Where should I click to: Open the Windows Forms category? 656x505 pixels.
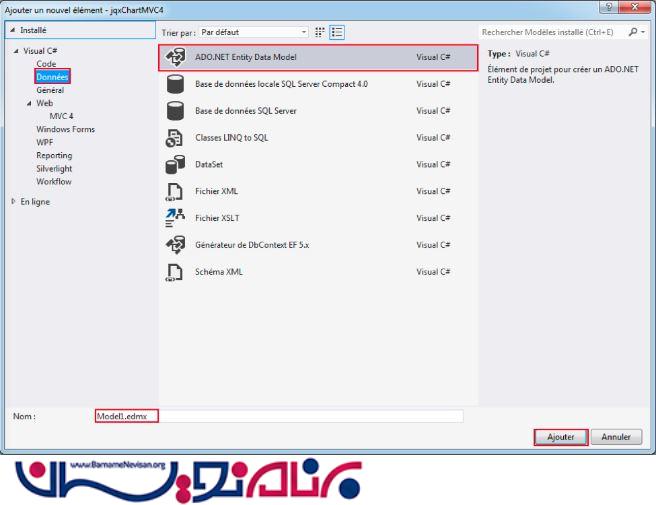[65, 129]
